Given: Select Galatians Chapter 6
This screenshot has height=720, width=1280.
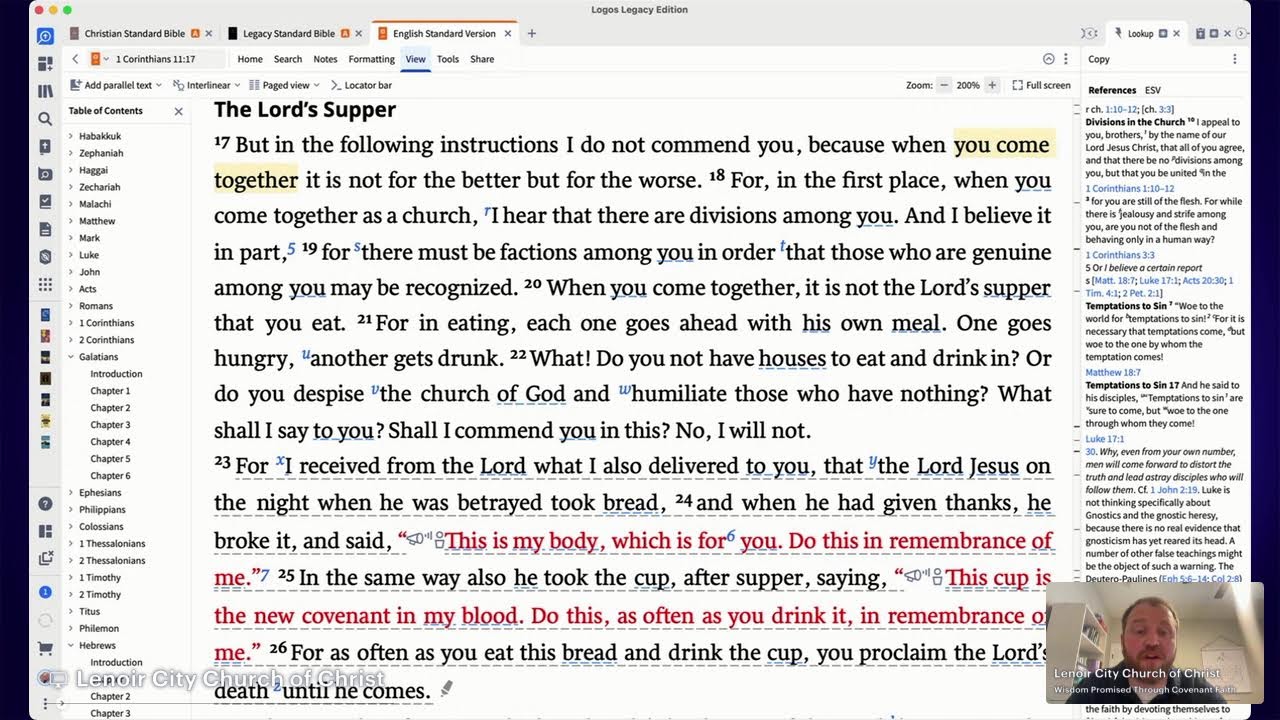Looking at the screenshot, I should [110, 476].
